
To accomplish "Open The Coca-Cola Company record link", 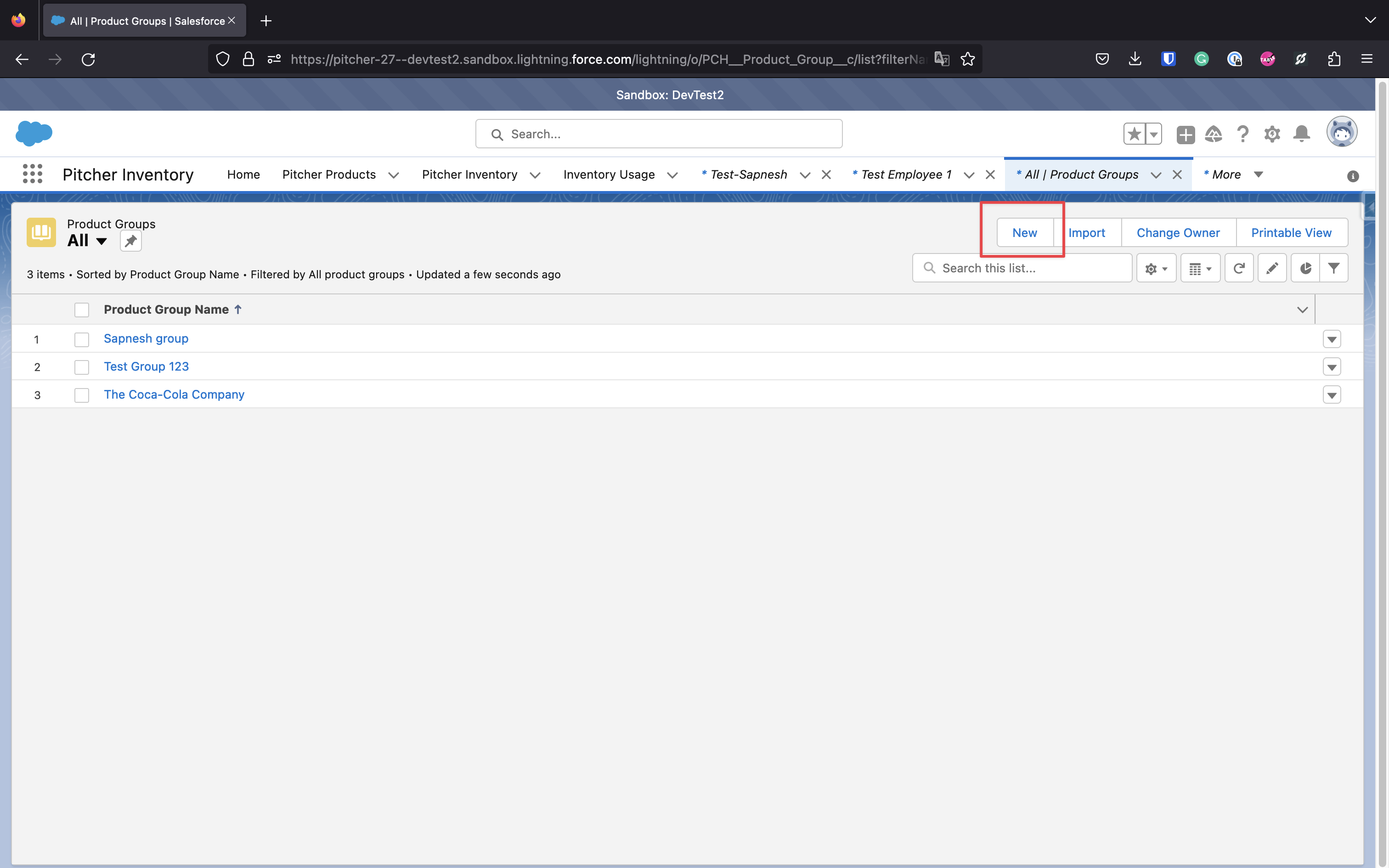I will point(174,395).
